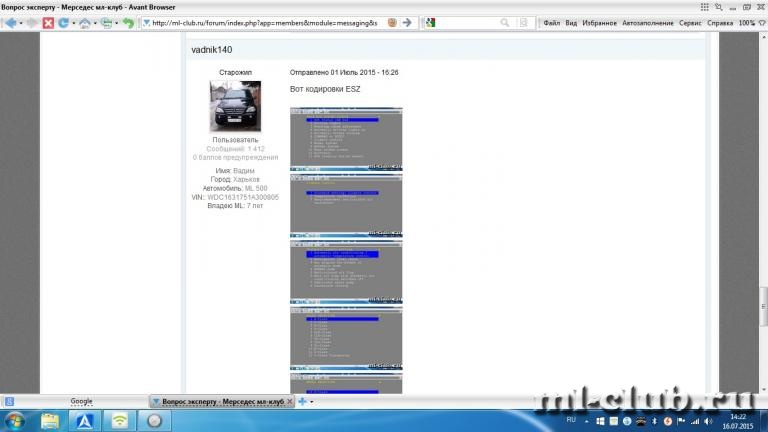Screen dimensions: 768x432
Task: Click the RU language indicator in tray
Action: (x=571, y=421)
